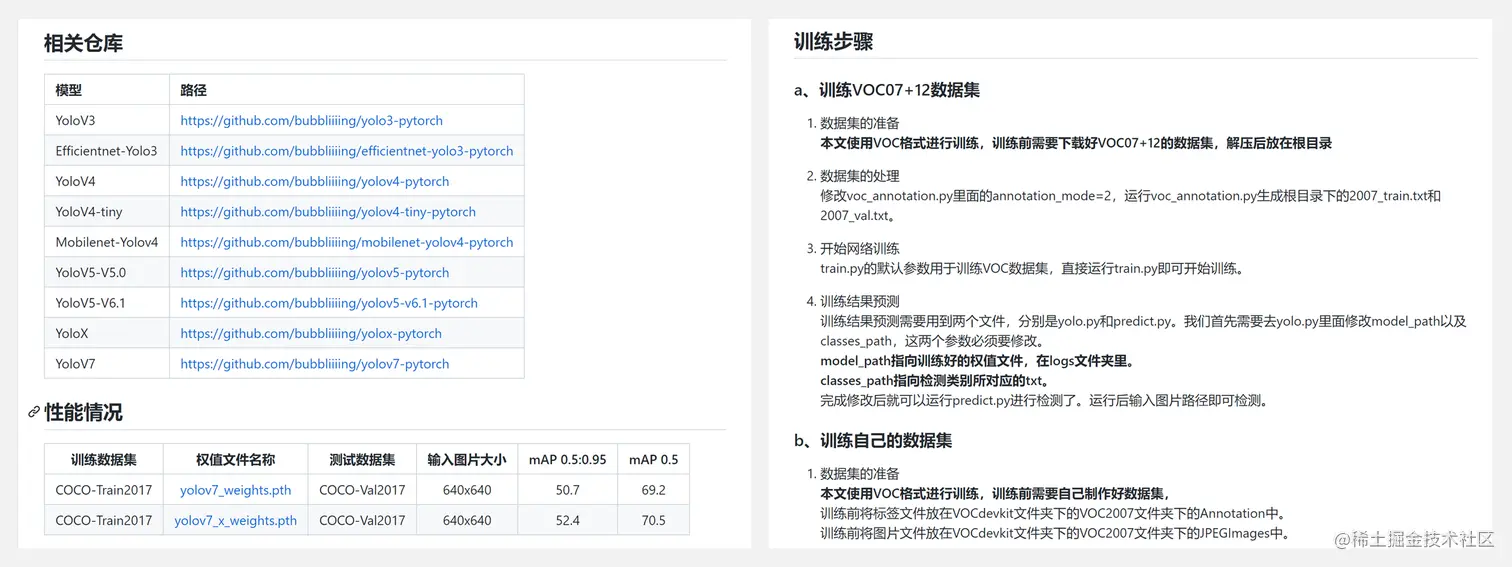Click the mAP 0.5:0.95 column header
The height and width of the screenshot is (567, 1512).
568,460
